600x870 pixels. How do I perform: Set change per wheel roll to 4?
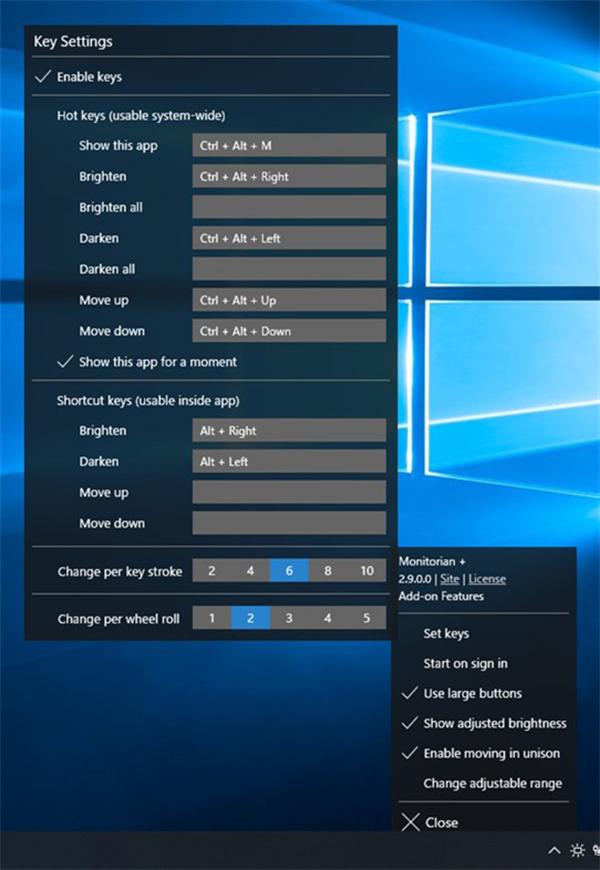(327, 618)
